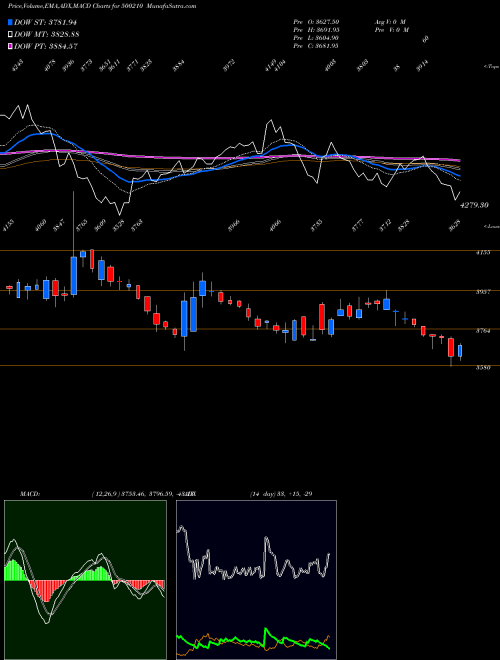500x660 pixels.
Task: Click the MACD (12,26,9) parameter values
Action: pyautogui.click(x=143, y=494)
